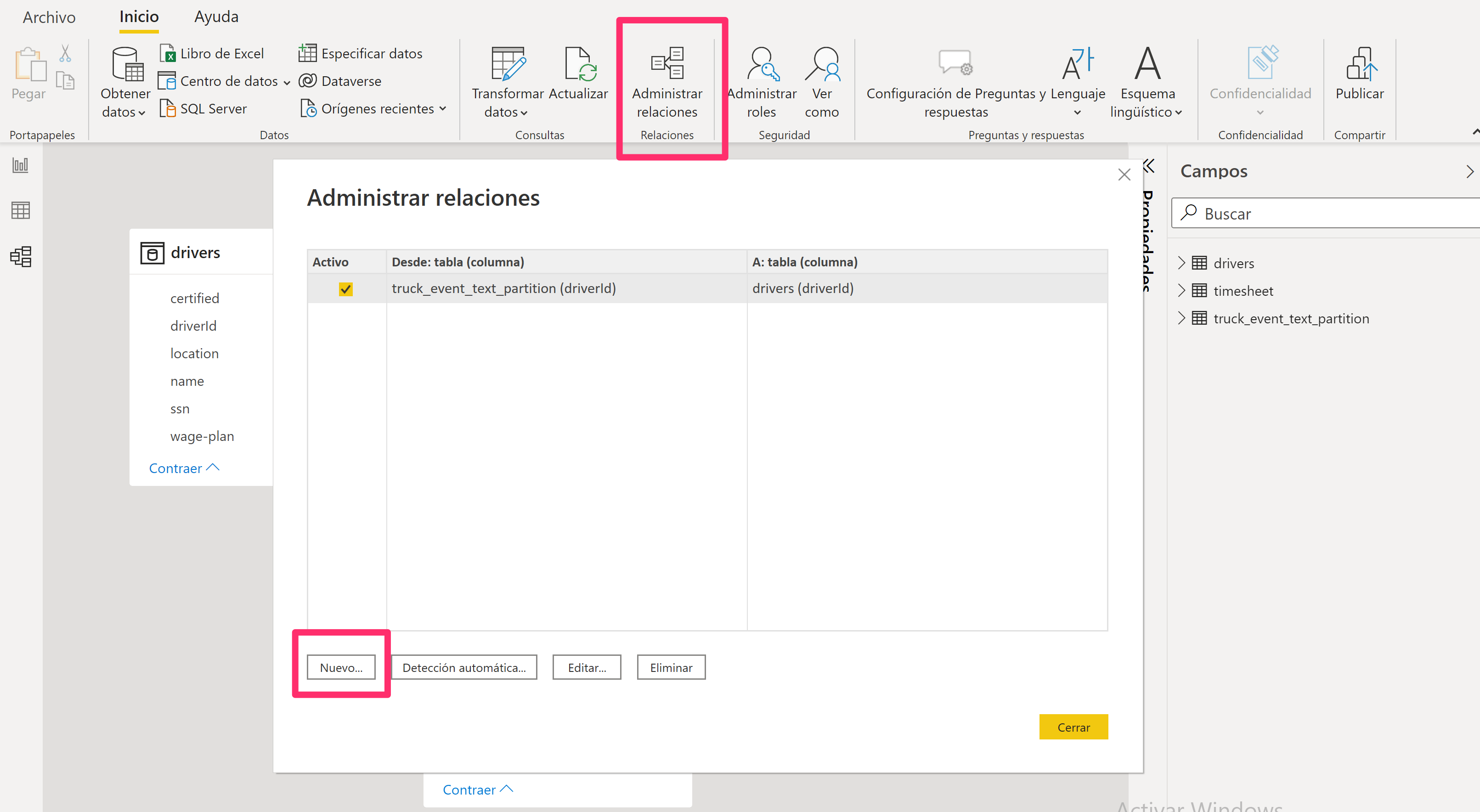Import from Libro de Excel
The width and height of the screenshot is (1480, 812).
pos(211,53)
